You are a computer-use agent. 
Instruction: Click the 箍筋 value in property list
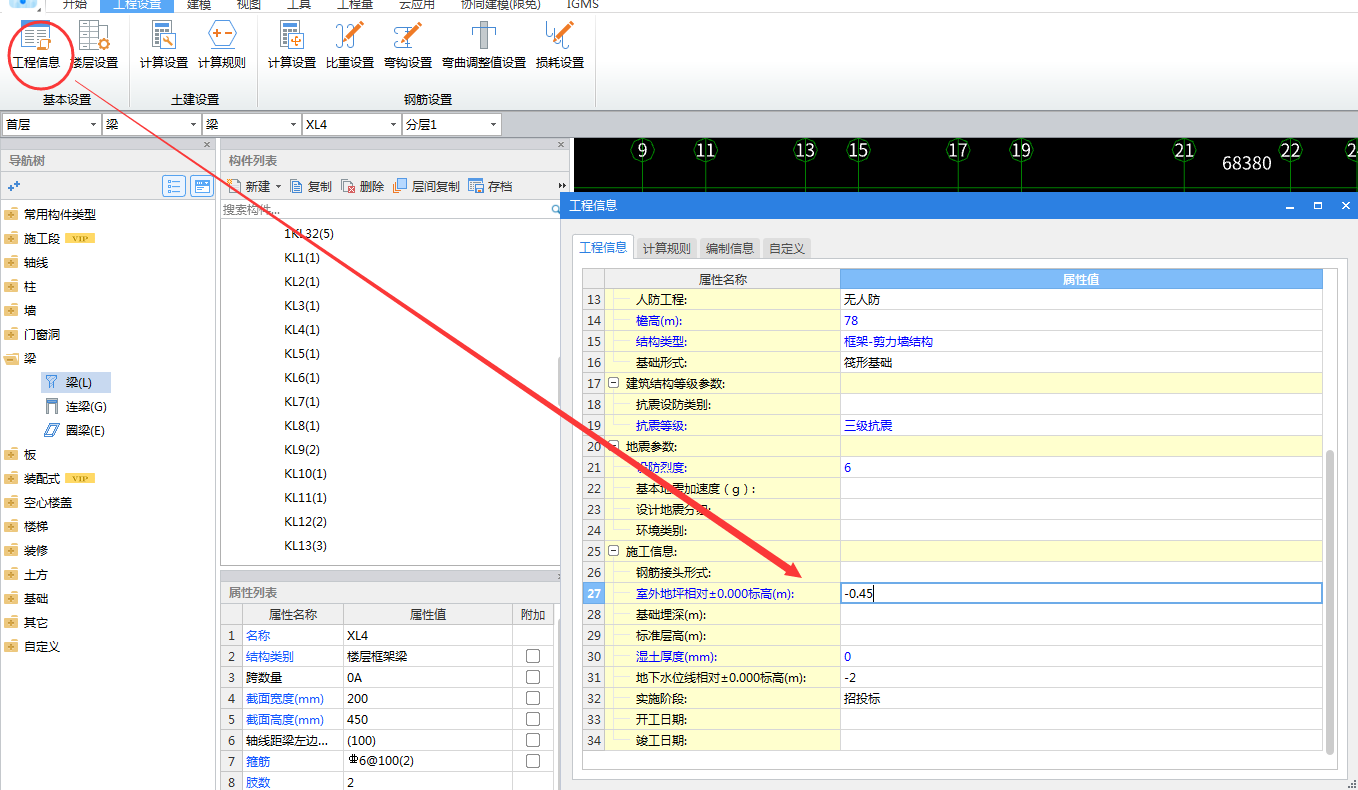tap(428, 761)
